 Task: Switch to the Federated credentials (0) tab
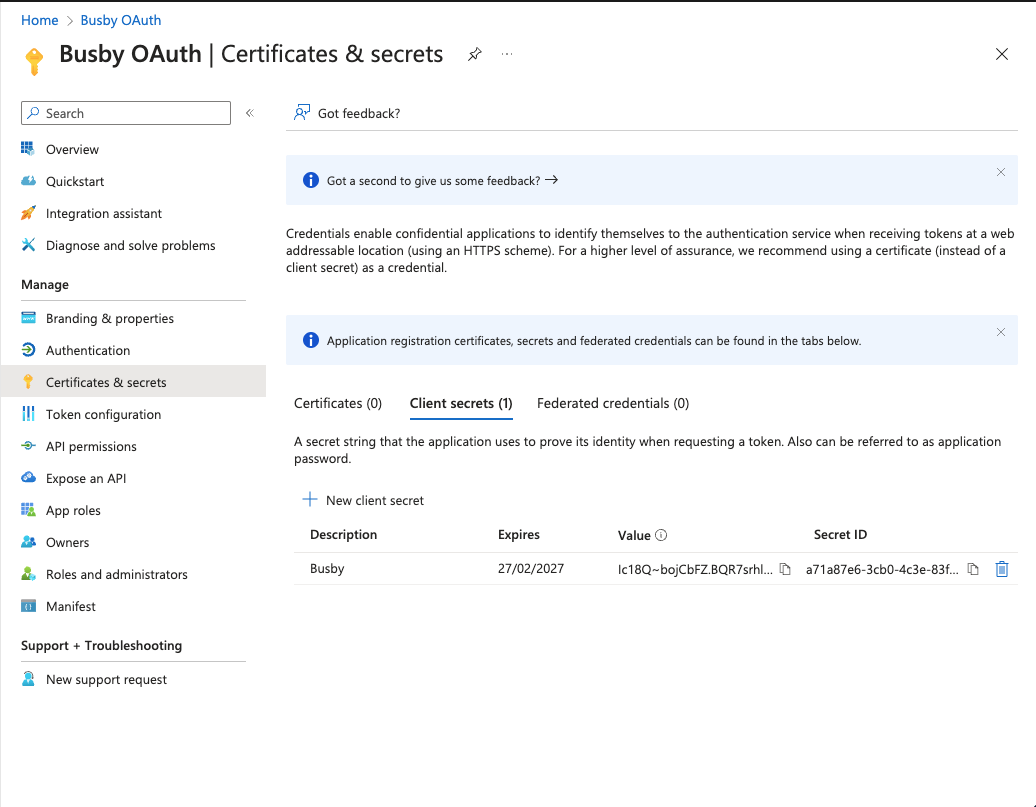pos(613,403)
